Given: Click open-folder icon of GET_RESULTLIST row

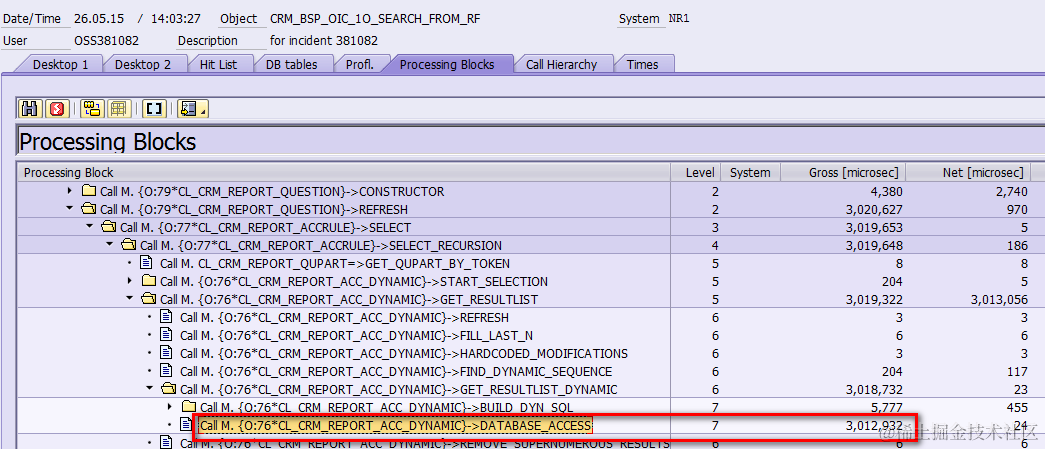Looking at the screenshot, I should pos(149,300).
